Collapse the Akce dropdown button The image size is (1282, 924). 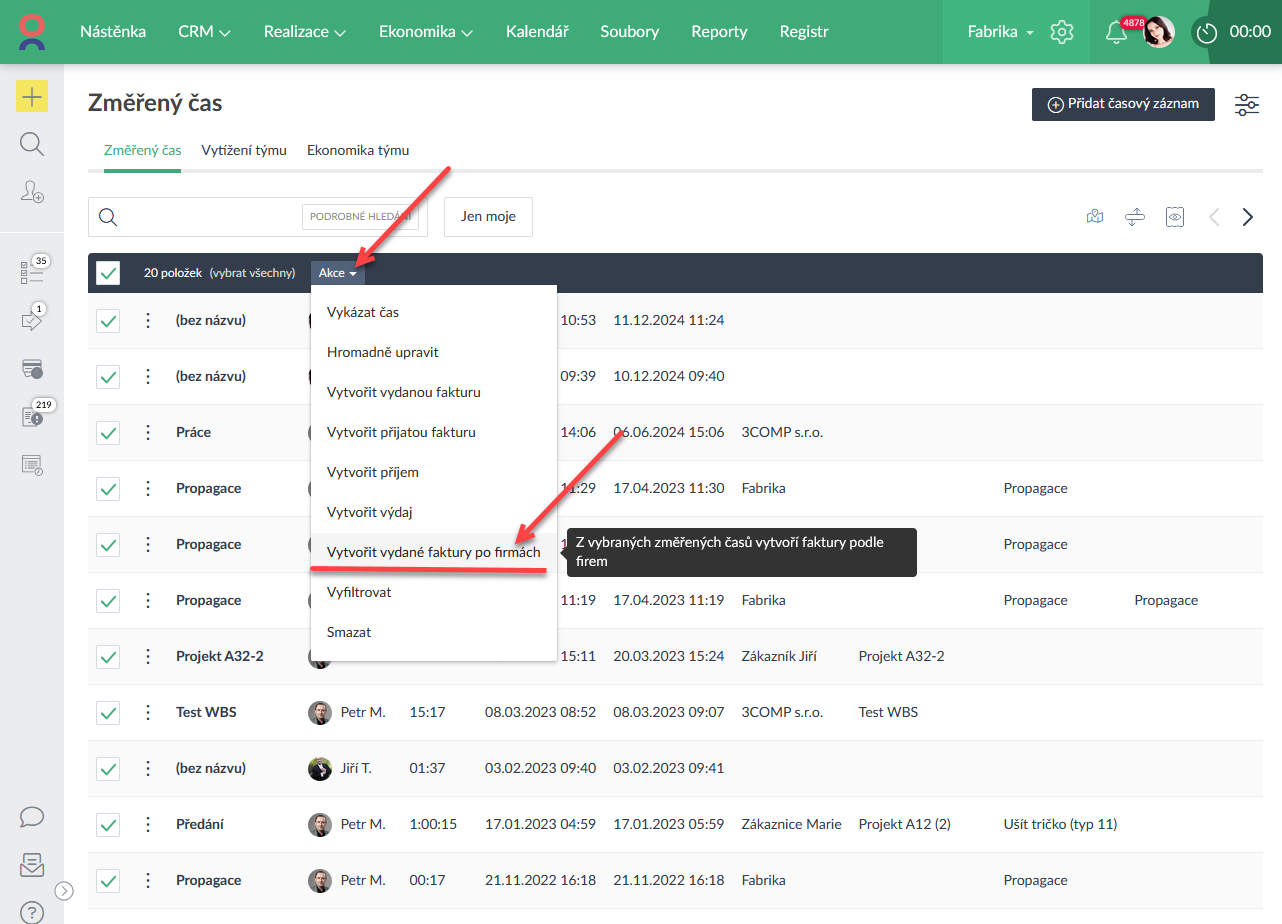[x=337, y=272]
